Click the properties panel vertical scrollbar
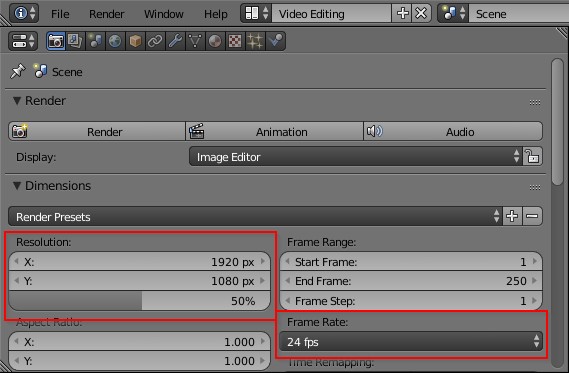 click(x=557, y=122)
